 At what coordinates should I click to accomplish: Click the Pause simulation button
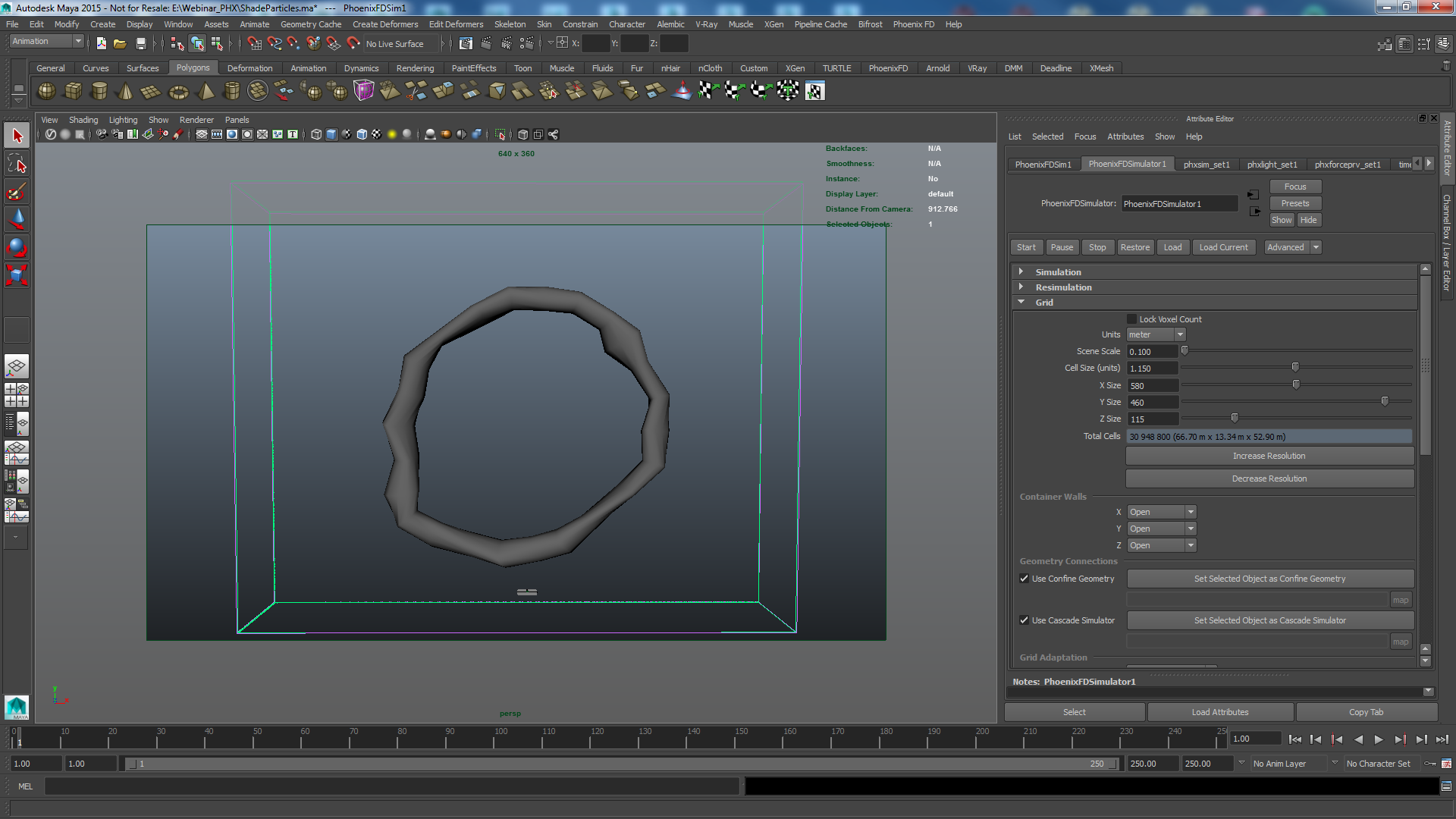[x=1062, y=247]
